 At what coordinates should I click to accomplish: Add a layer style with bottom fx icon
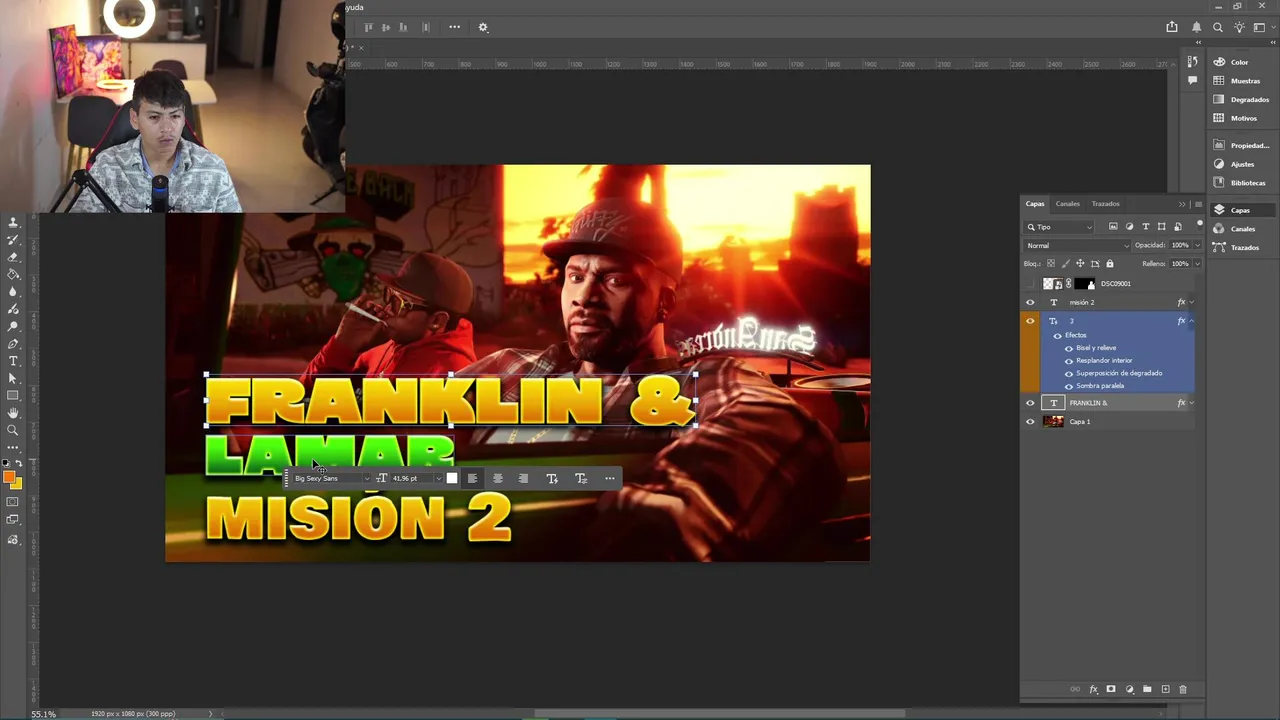pyautogui.click(x=1093, y=689)
